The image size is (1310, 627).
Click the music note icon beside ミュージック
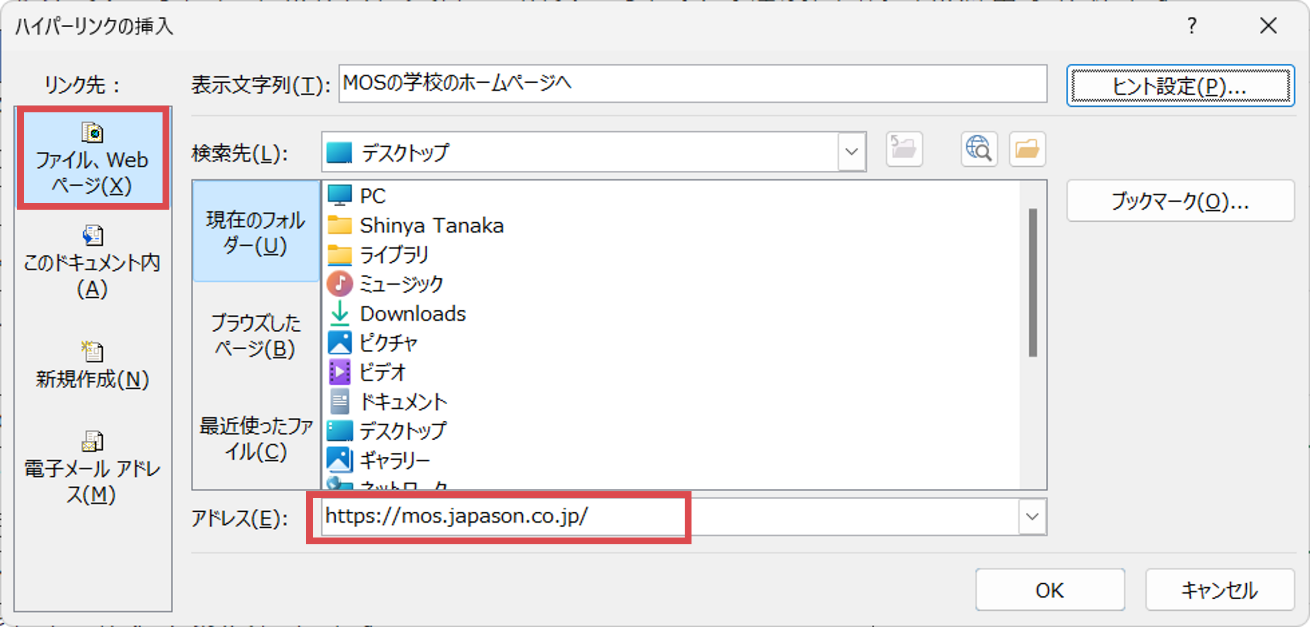point(340,284)
